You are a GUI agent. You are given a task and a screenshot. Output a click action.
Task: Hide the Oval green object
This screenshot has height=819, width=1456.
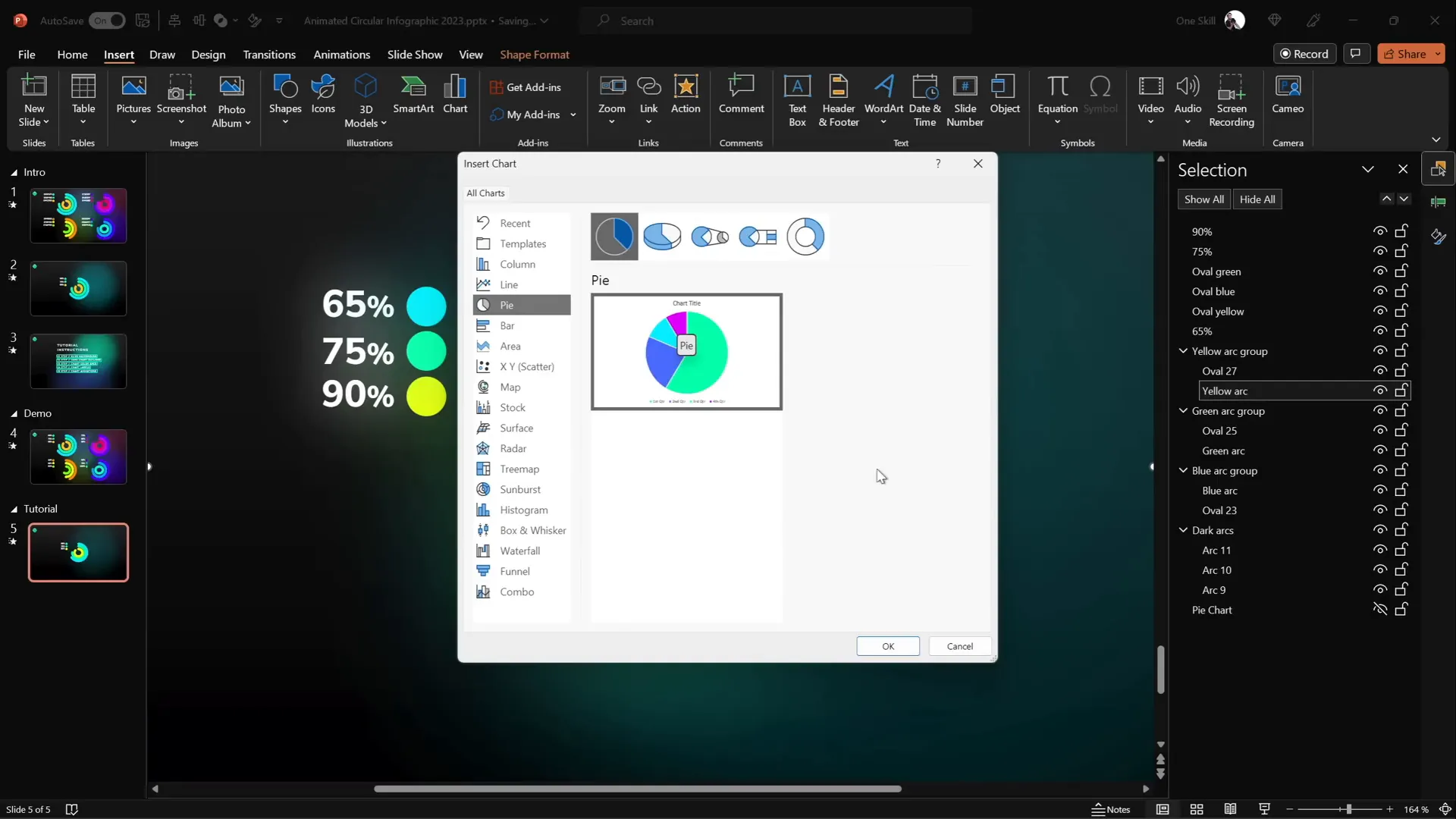click(1380, 271)
